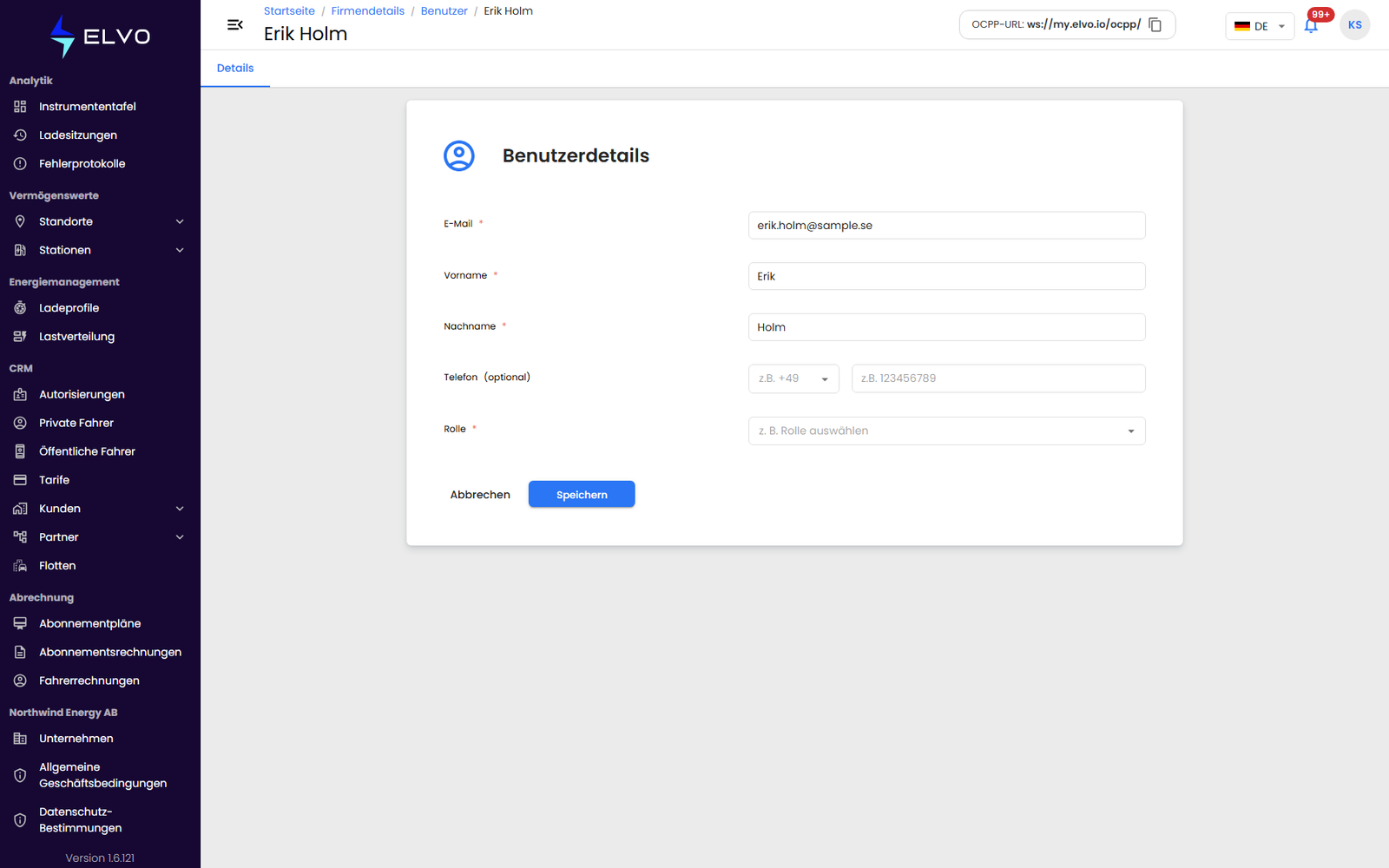Click the Flotten fleet icon
The image size is (1389, 868).
(x=20, y=566)
